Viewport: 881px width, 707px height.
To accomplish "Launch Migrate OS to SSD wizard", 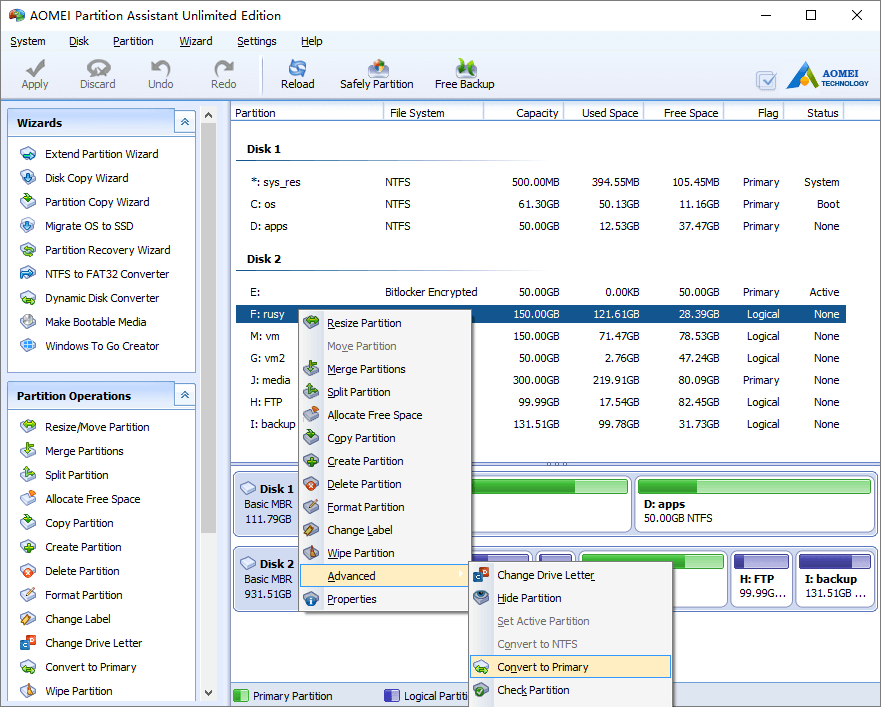I will [x=88, y=226].
